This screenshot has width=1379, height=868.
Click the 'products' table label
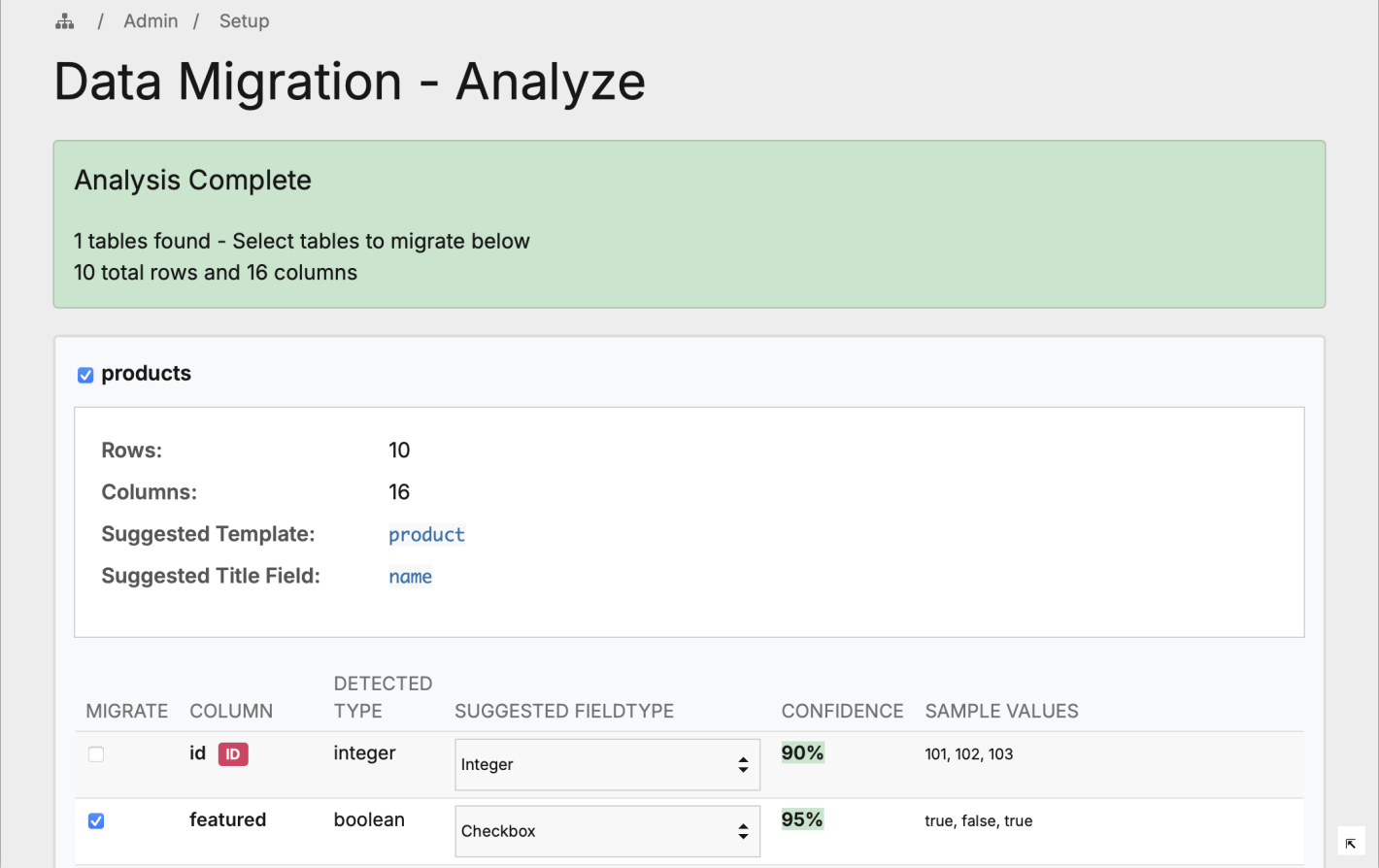147,374
